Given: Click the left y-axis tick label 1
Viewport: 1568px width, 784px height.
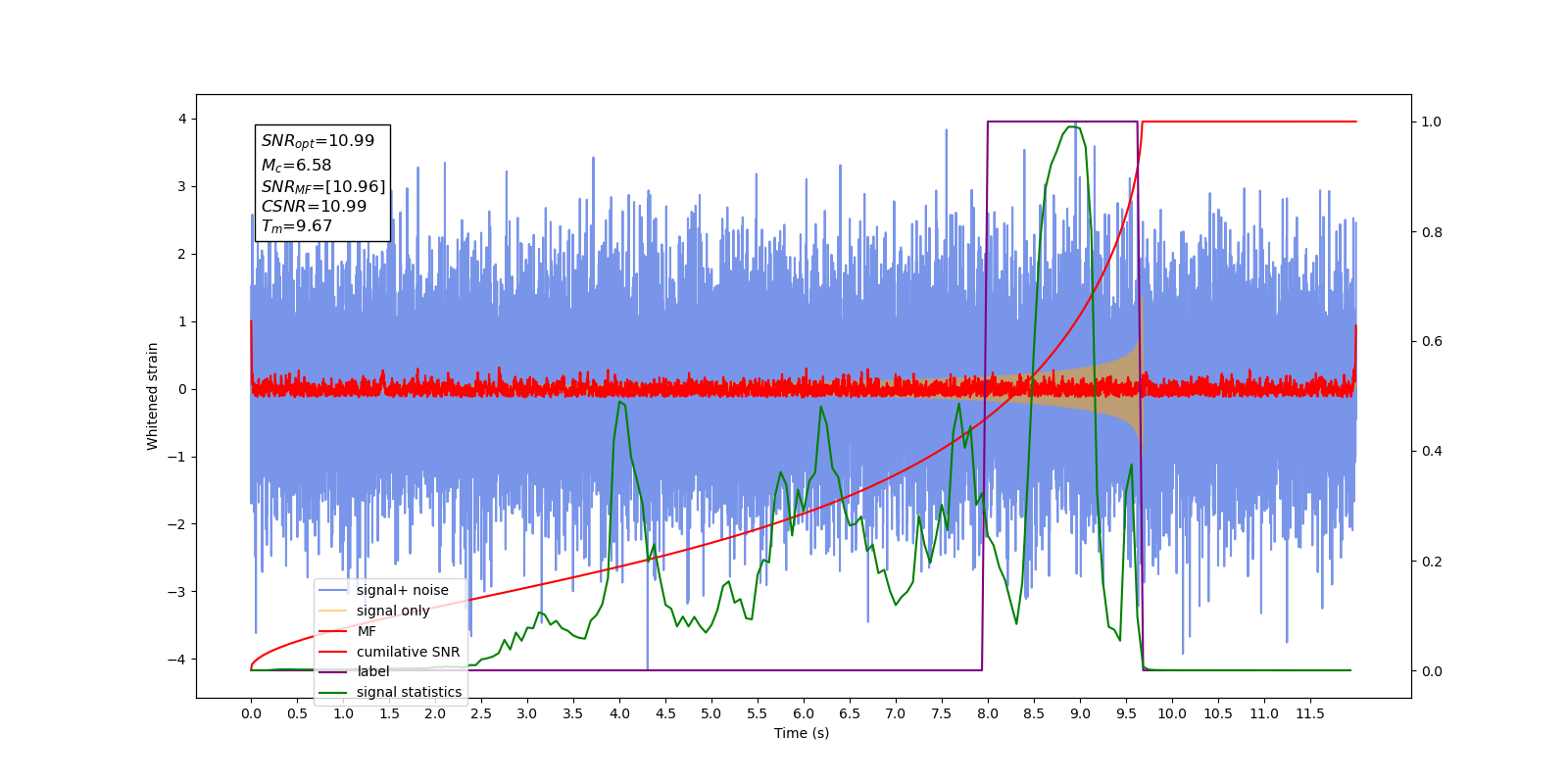Looking at the screenshot, I should coord(182,322).
